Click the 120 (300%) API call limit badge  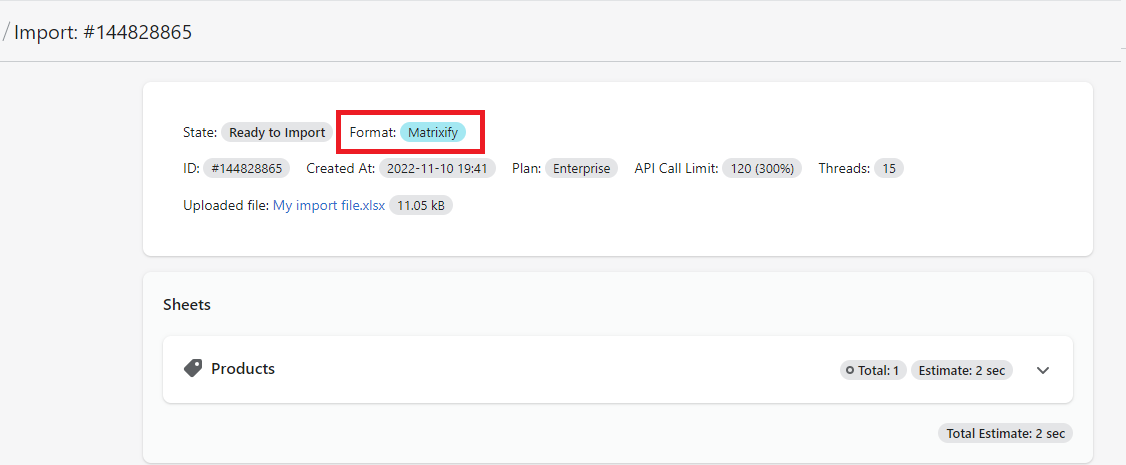[762, 168]
